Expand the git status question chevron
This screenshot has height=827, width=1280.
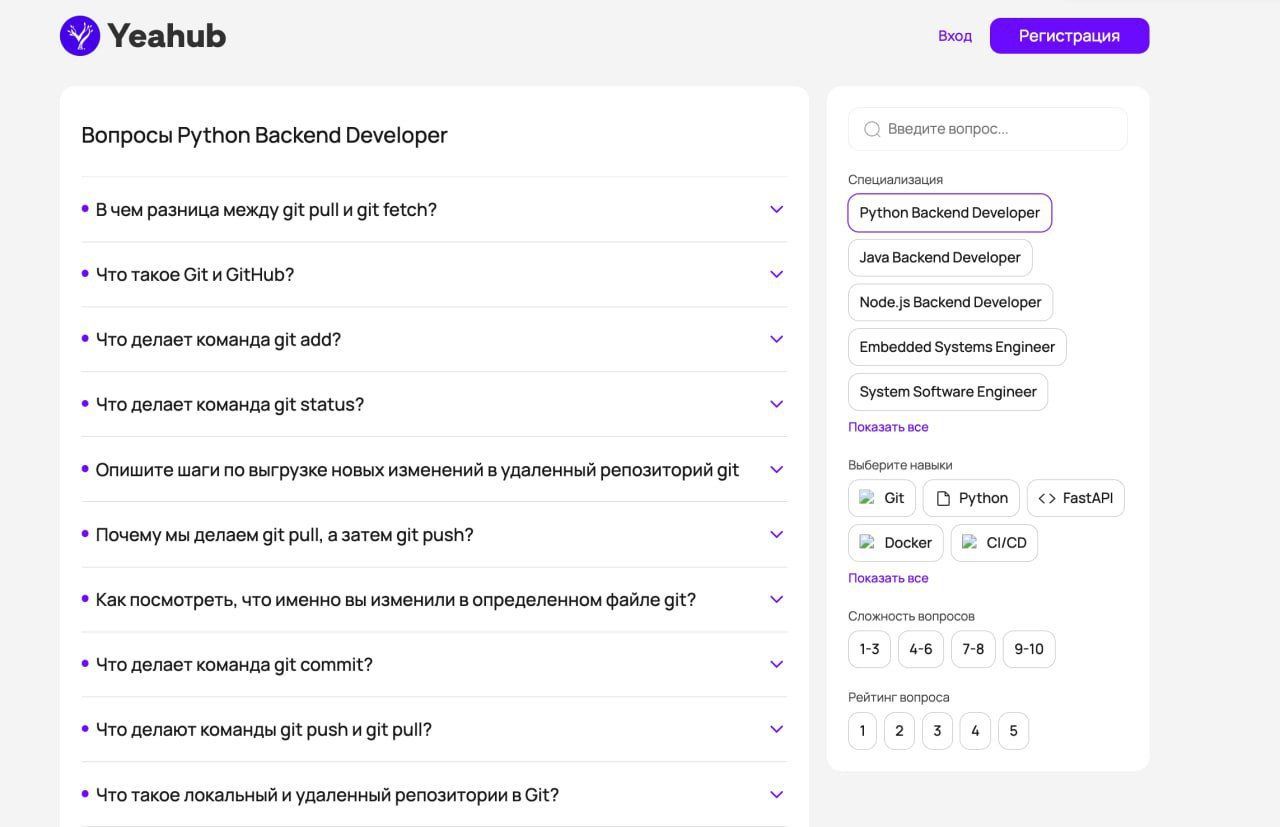776,404
